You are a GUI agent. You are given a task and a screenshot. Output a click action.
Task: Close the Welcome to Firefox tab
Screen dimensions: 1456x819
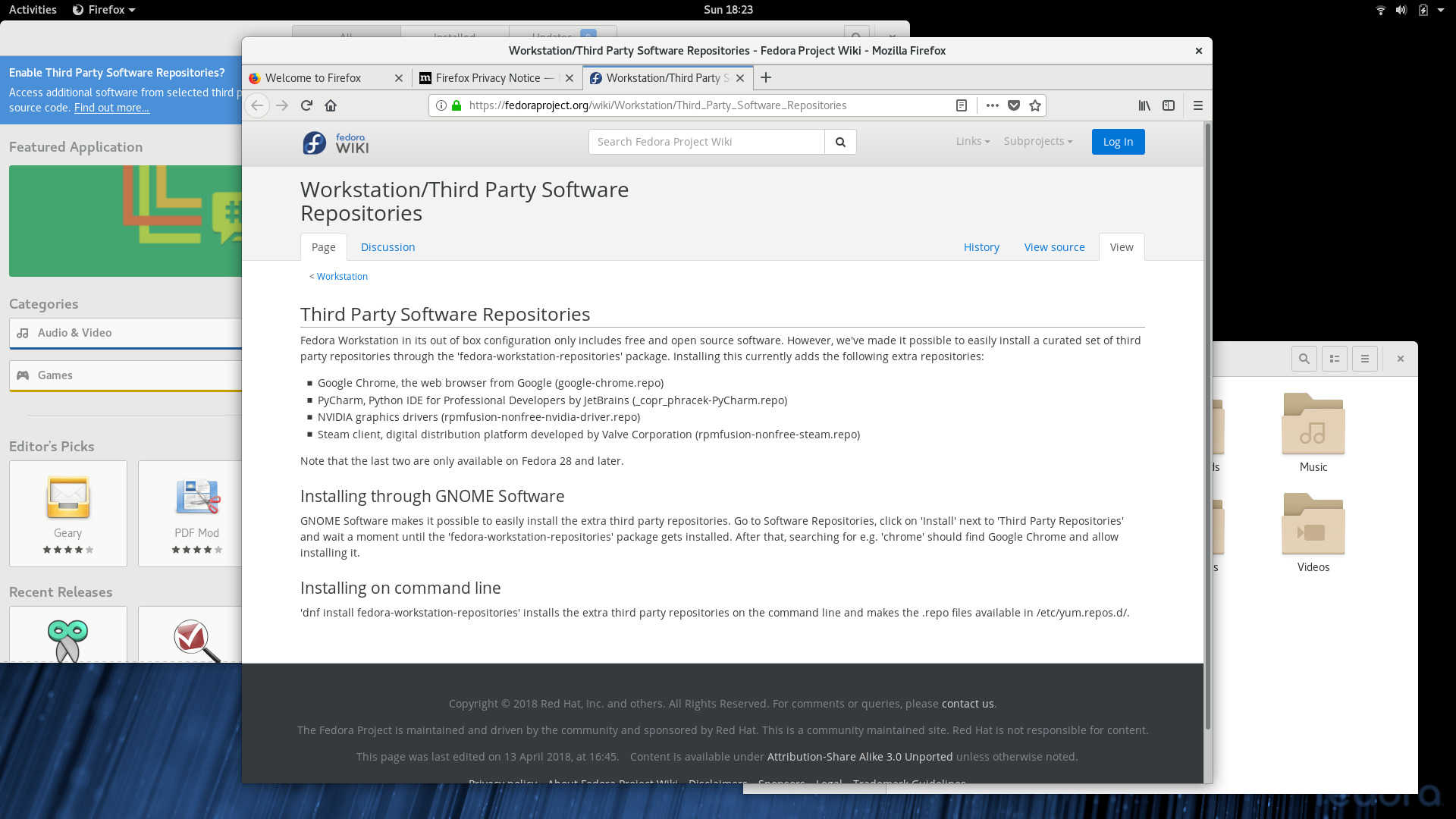(399, 78)
